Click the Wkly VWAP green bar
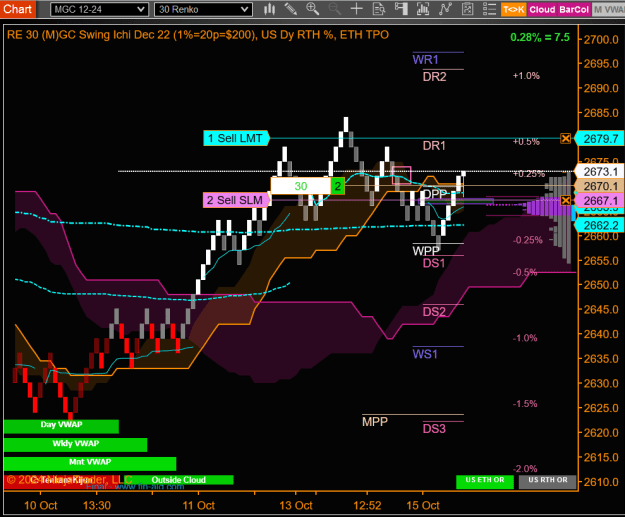Viewport: 625px width, 517px height. tap(75, 445)
